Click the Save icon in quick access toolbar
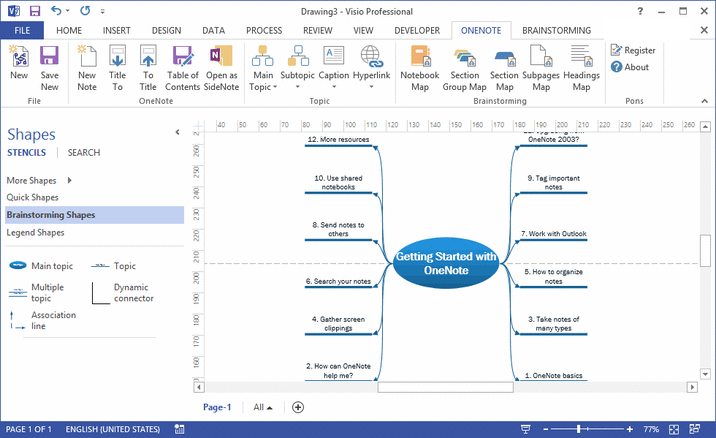Image resolution: width=716 pixels, height=438 pixels. tap(35, 11)
